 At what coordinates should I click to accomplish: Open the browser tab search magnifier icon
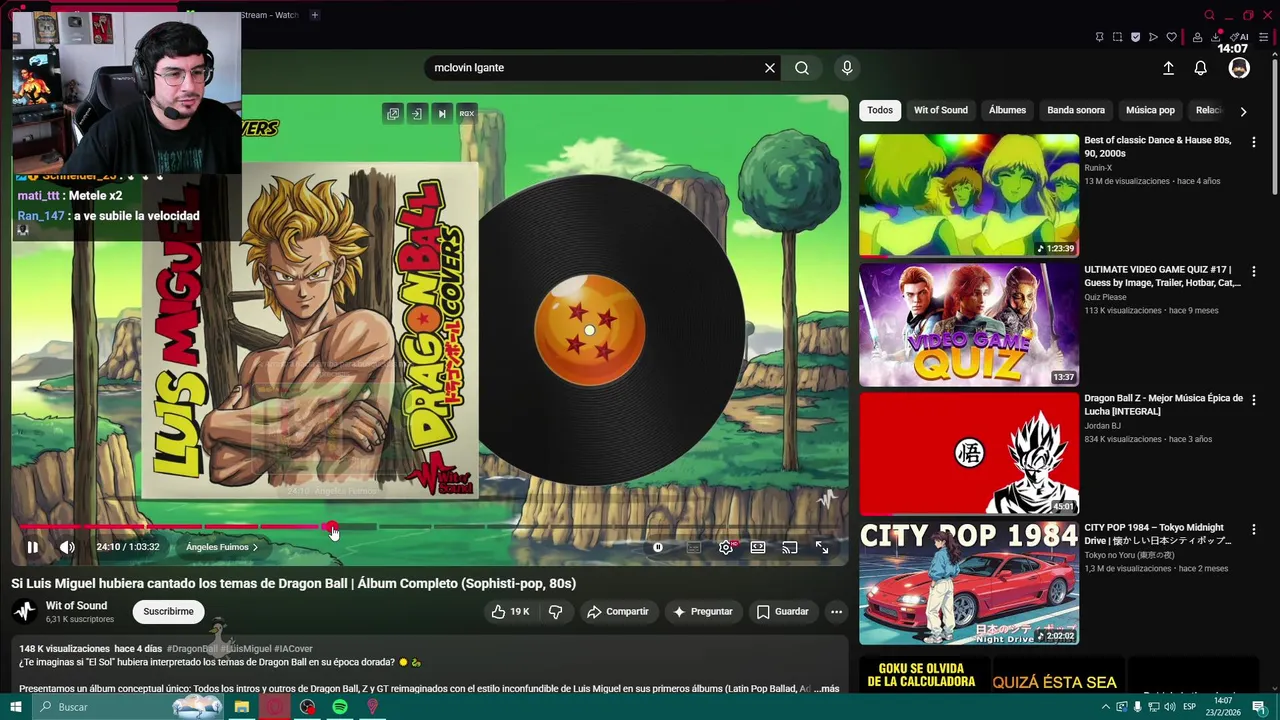coord(1209,15)
